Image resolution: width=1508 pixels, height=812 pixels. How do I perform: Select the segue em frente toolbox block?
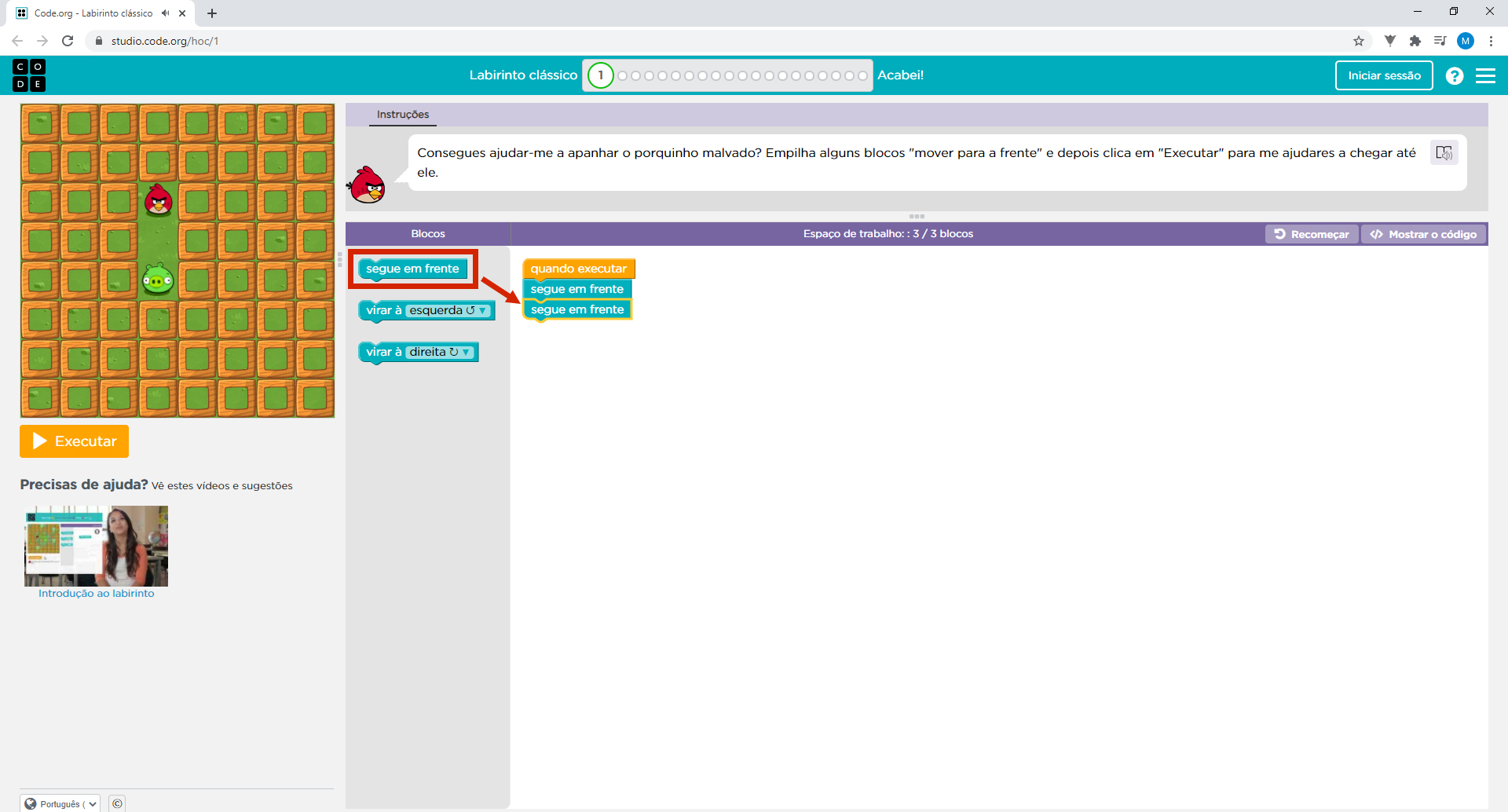[412, 269]
